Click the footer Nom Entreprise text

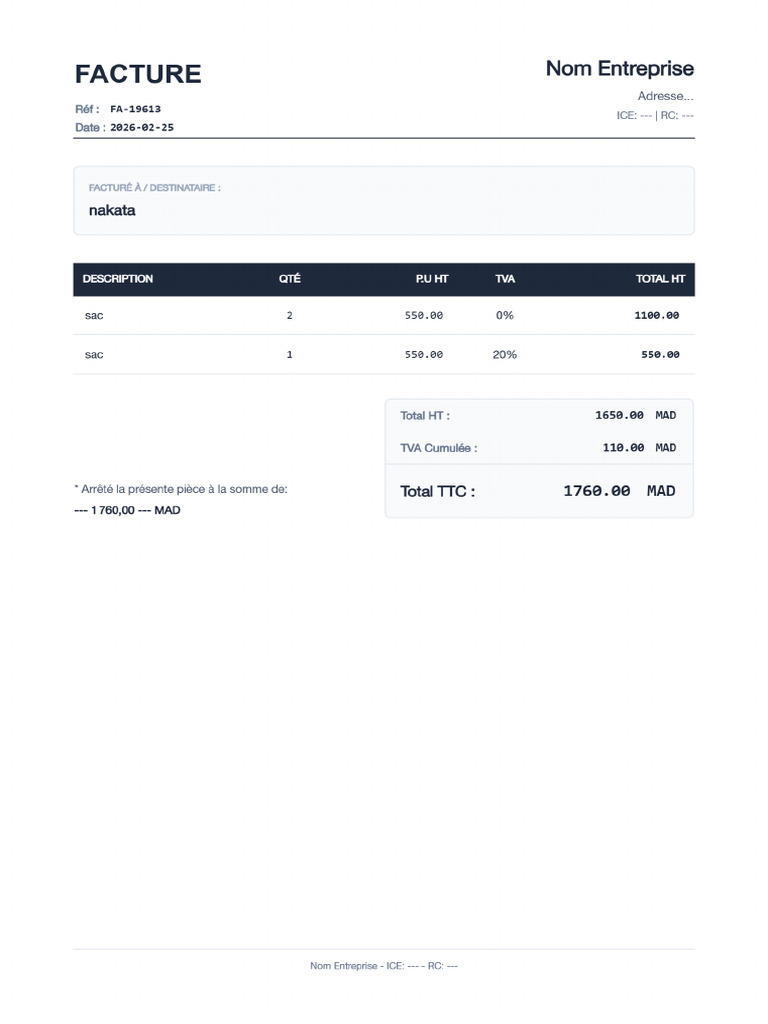[x=344, y=966]
